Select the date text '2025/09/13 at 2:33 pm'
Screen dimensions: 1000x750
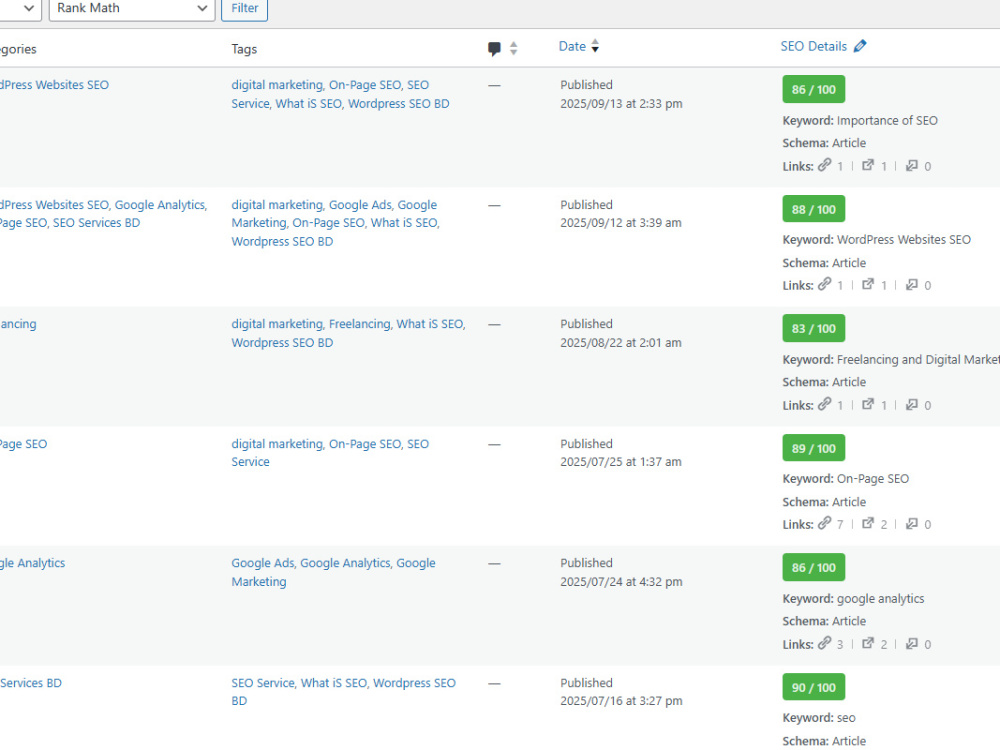tap(621, 103)
